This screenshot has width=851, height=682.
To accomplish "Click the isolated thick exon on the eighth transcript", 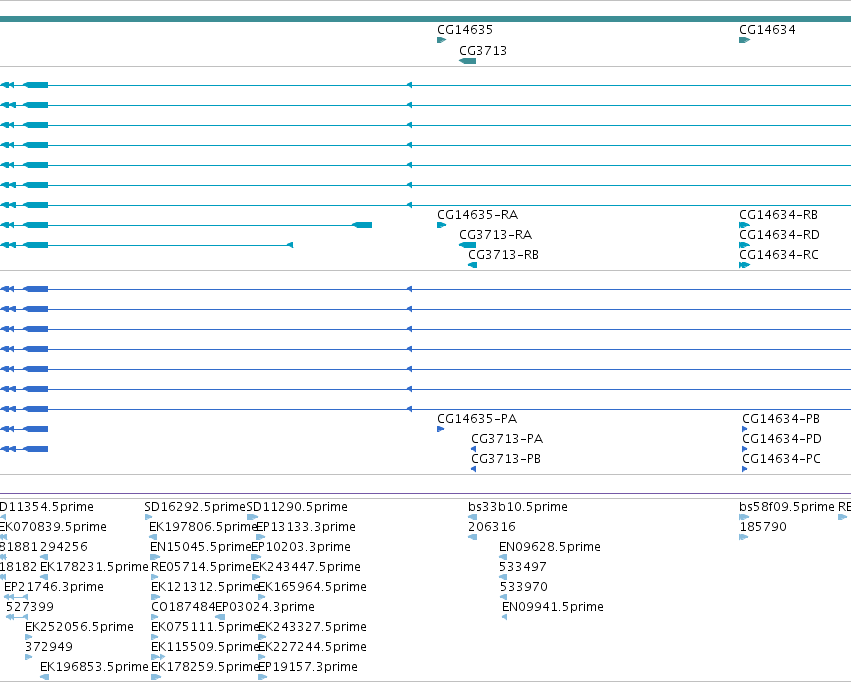I will 363,225.
